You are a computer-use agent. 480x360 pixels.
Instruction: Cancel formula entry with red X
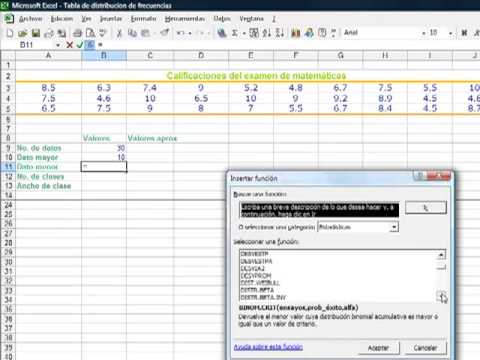(69, 45)
